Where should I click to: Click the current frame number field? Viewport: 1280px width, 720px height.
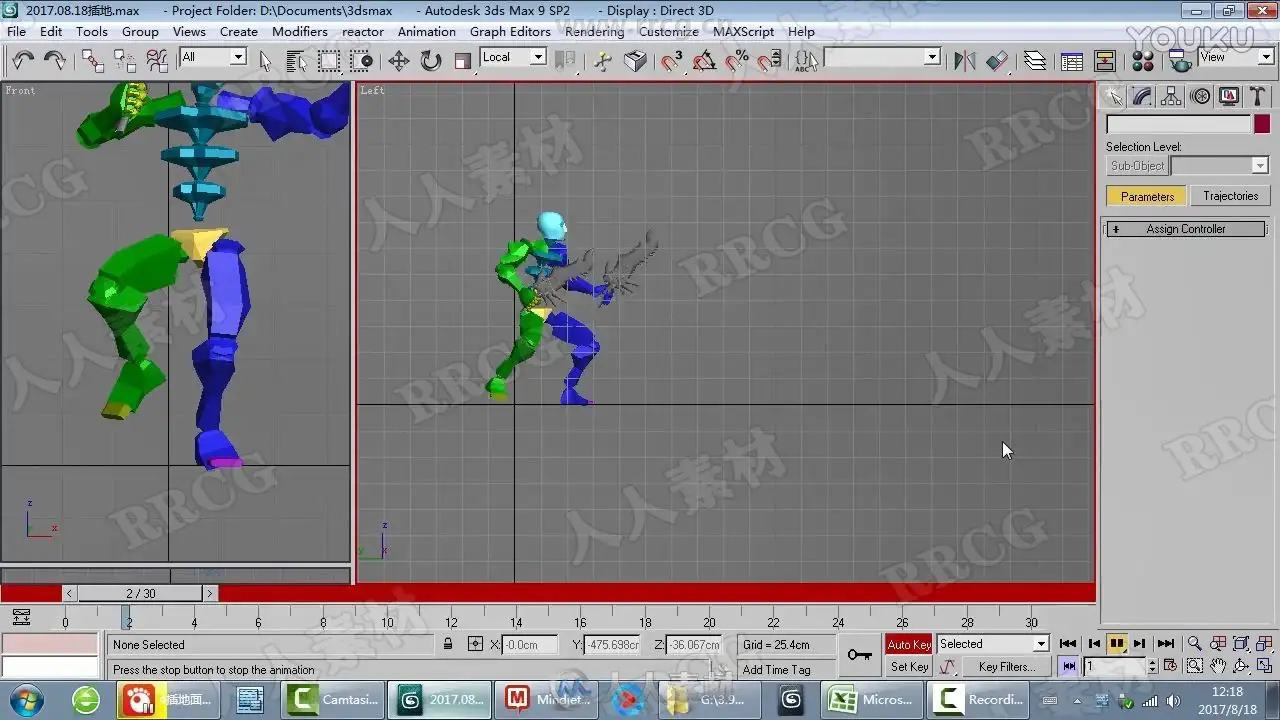[x=1115, y=666]
